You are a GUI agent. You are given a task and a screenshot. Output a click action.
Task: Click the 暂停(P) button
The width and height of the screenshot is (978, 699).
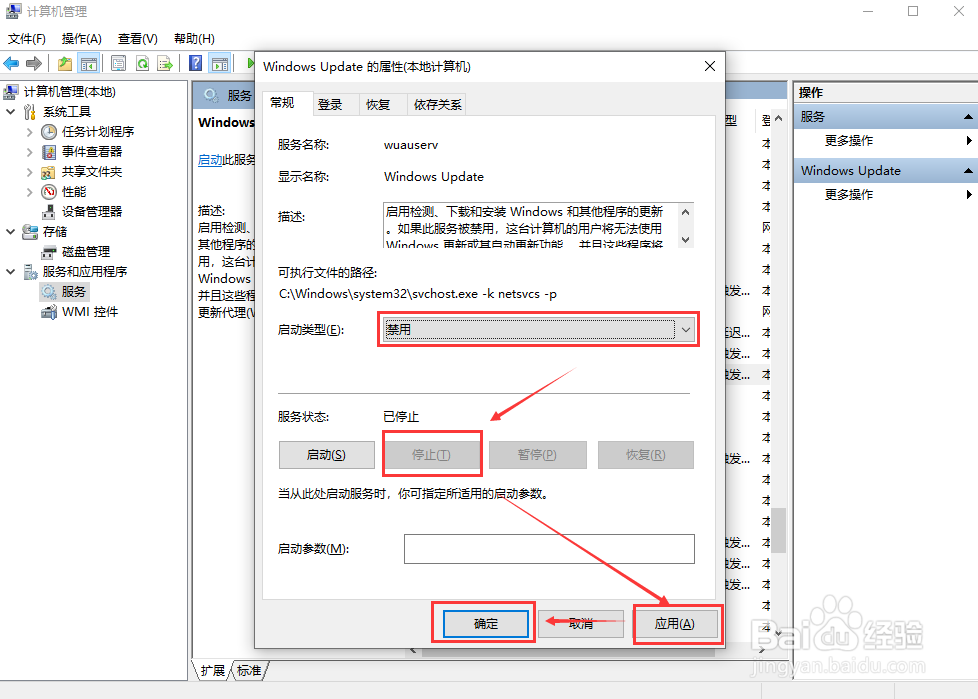537,455
